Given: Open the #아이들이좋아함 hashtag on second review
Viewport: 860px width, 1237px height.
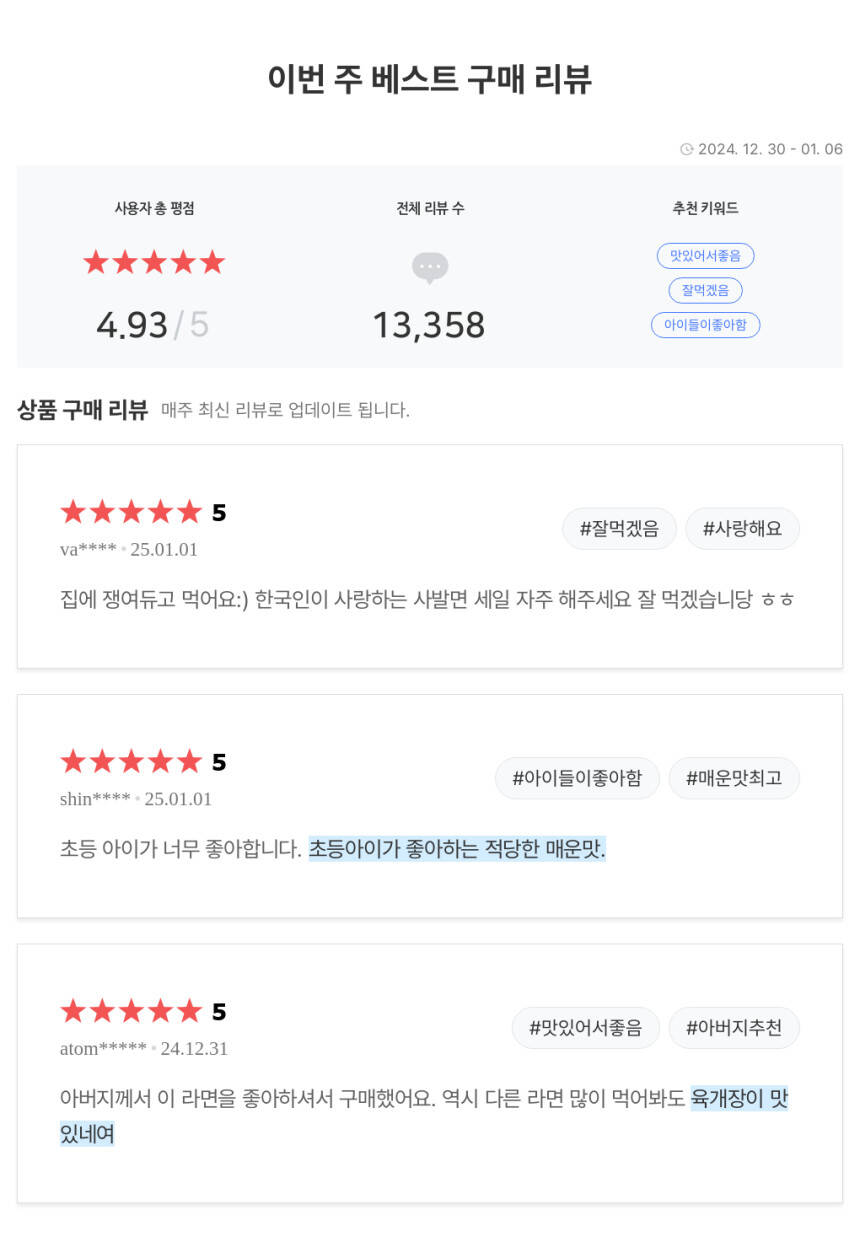Looking at the screenshot, I should point(577,778).
